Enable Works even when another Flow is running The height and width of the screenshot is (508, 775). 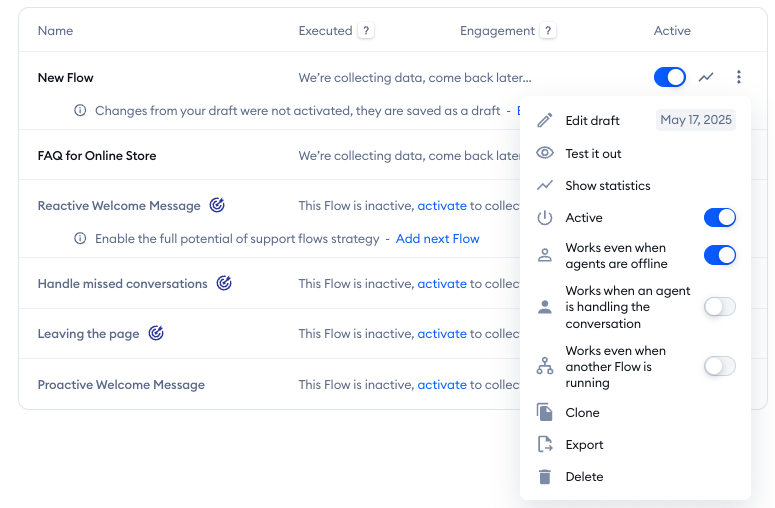tap(719, 366)
